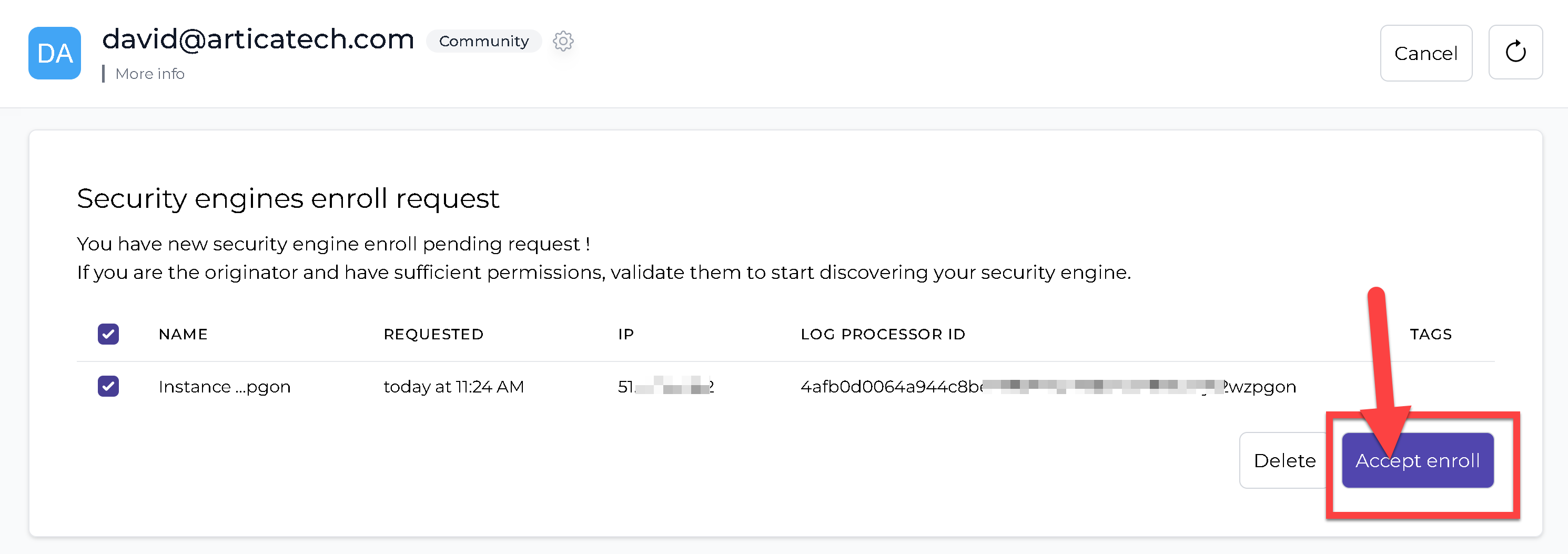This screenshot has height=554, width=1568.
Task: Click the Accept enroll button
Action: (x=1417, y=460)
